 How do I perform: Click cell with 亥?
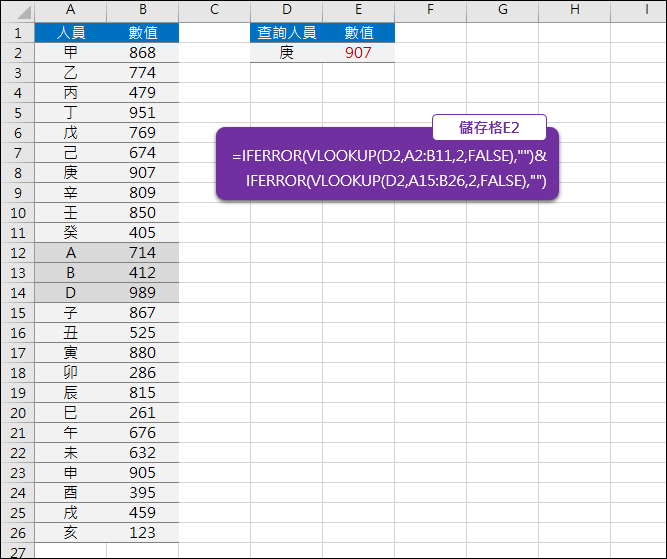click(x=71, y=533)
